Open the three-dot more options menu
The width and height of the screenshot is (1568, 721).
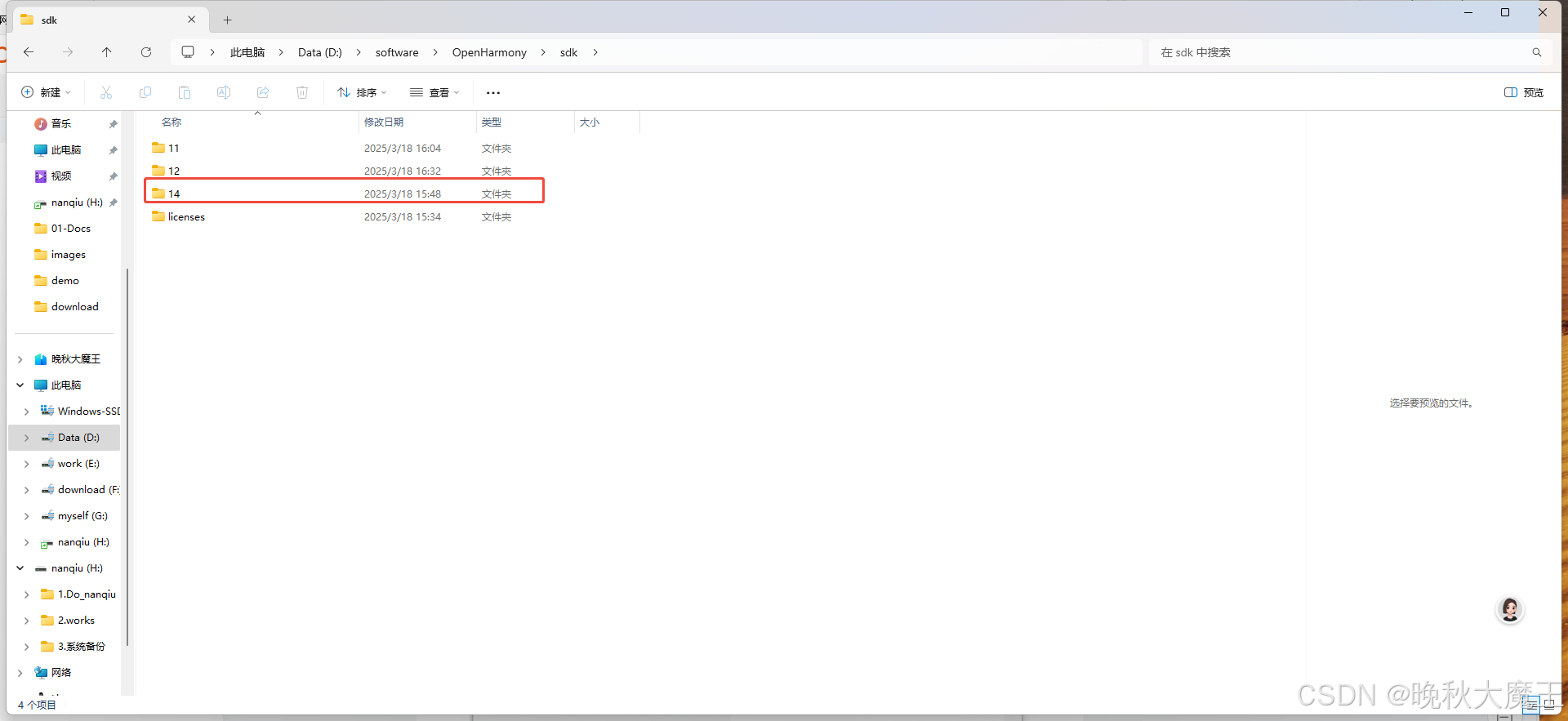(x=493, y=92)
